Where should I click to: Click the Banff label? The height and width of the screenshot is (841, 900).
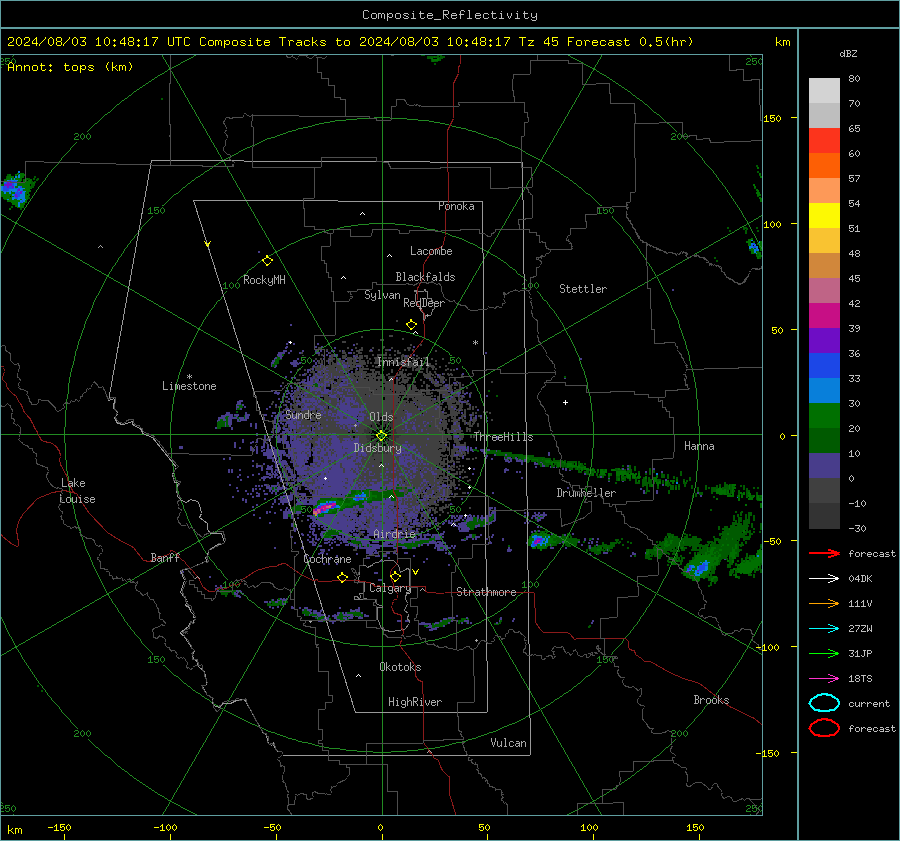click(165, 557)
